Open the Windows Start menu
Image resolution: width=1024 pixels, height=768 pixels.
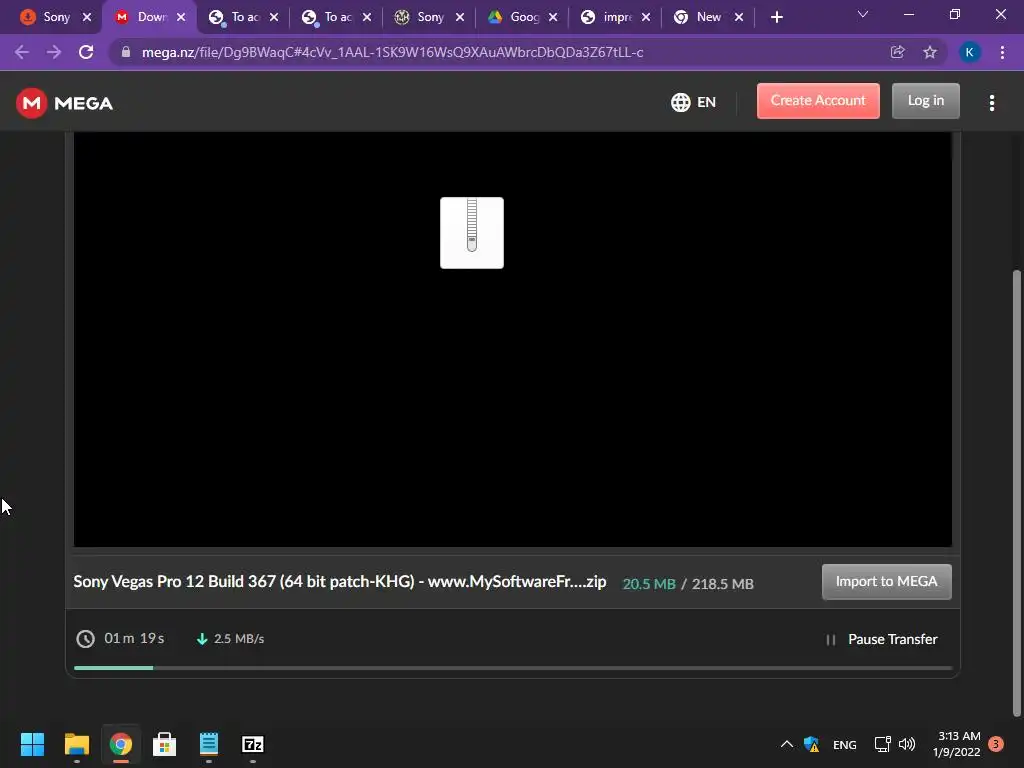point(32,744)
